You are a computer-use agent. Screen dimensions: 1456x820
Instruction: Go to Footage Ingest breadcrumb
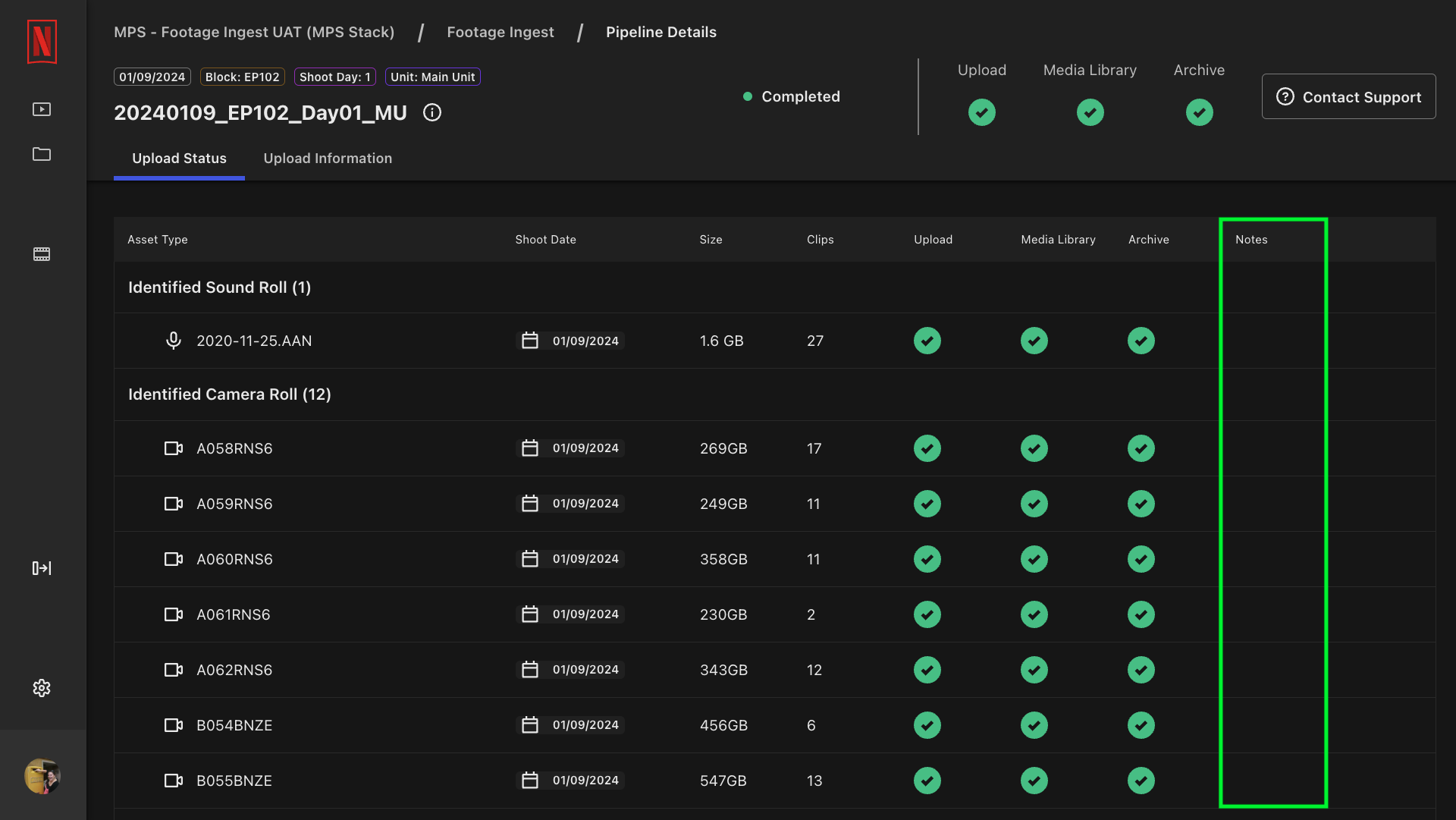(x=500, y=32)
